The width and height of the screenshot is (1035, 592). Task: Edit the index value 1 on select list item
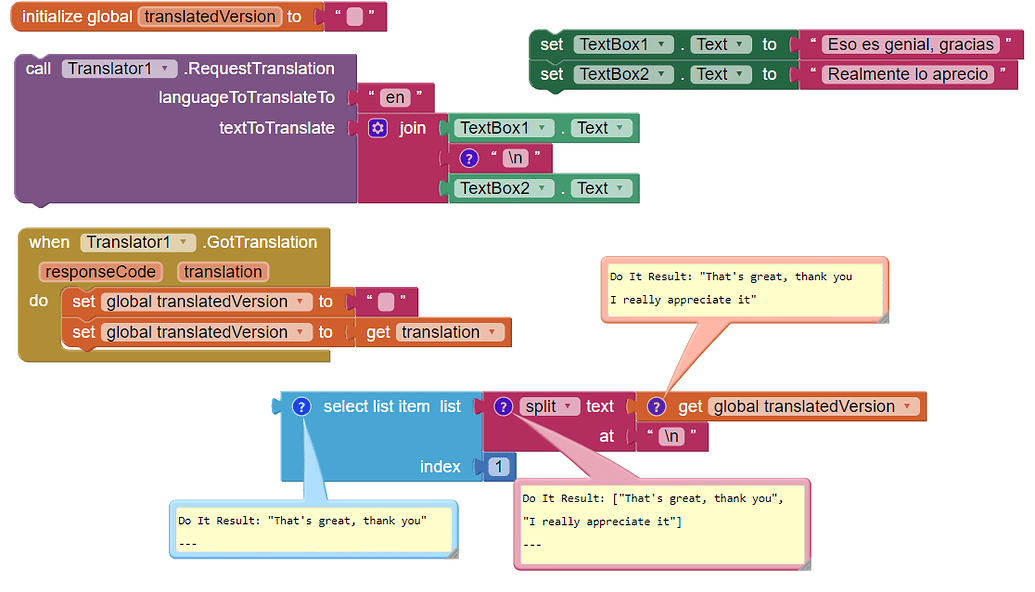point(499,466)
